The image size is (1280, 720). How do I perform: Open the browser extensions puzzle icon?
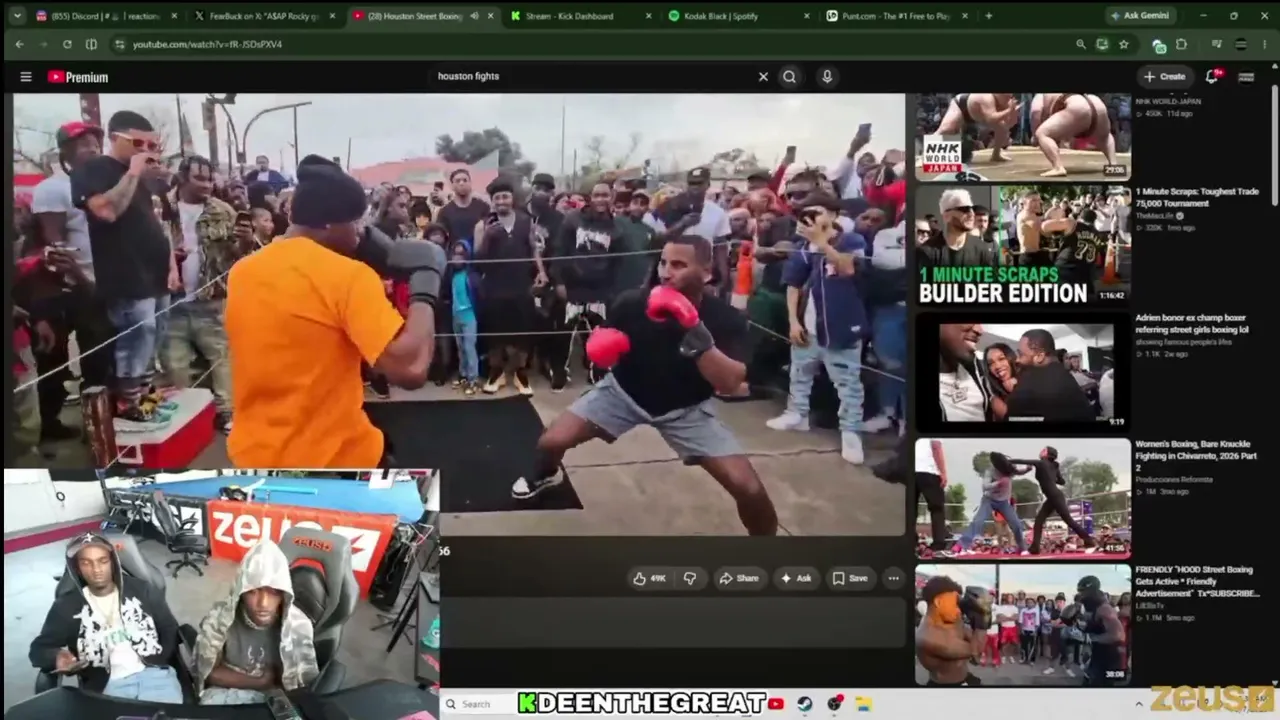[x=1181, y=44]
